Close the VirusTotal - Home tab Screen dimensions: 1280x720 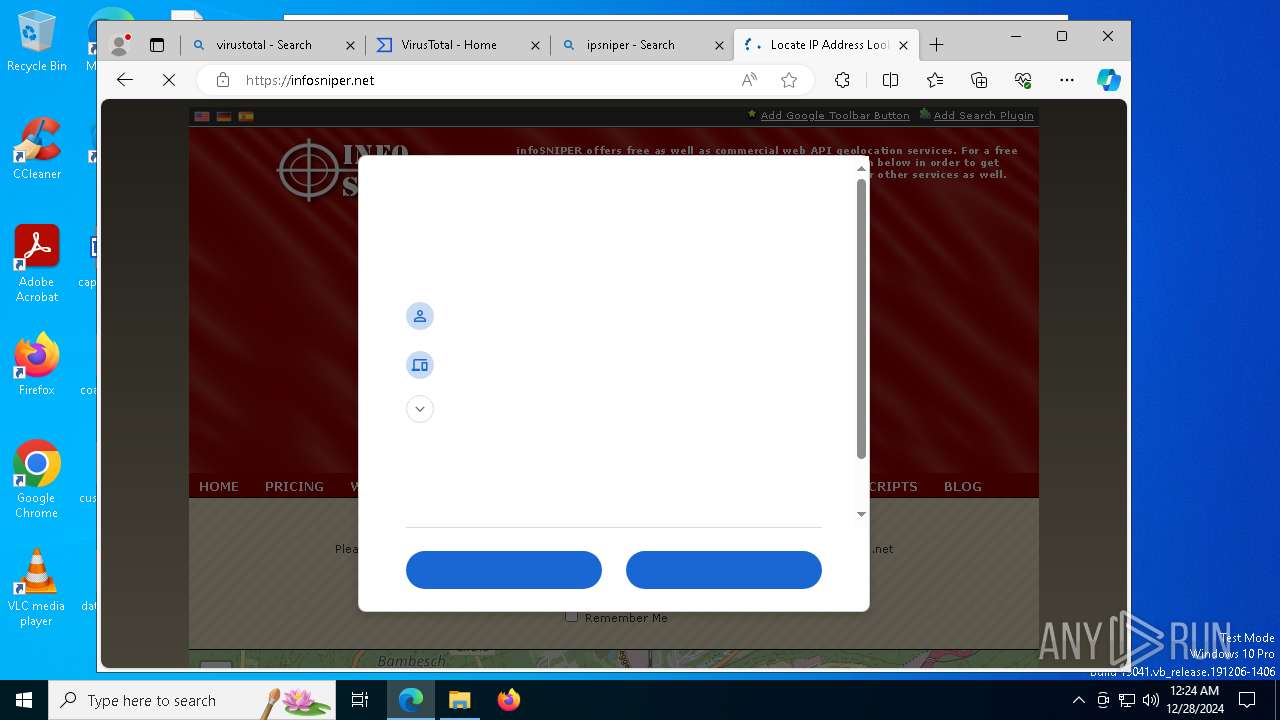pyautogui.click(x=535, y=45)
